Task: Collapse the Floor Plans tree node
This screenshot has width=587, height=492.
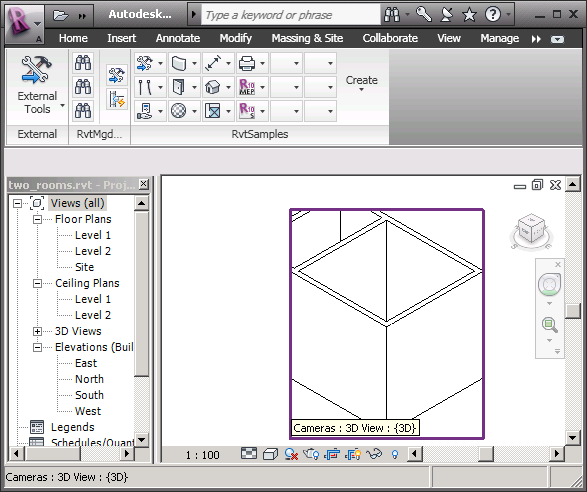Action: 37,219
